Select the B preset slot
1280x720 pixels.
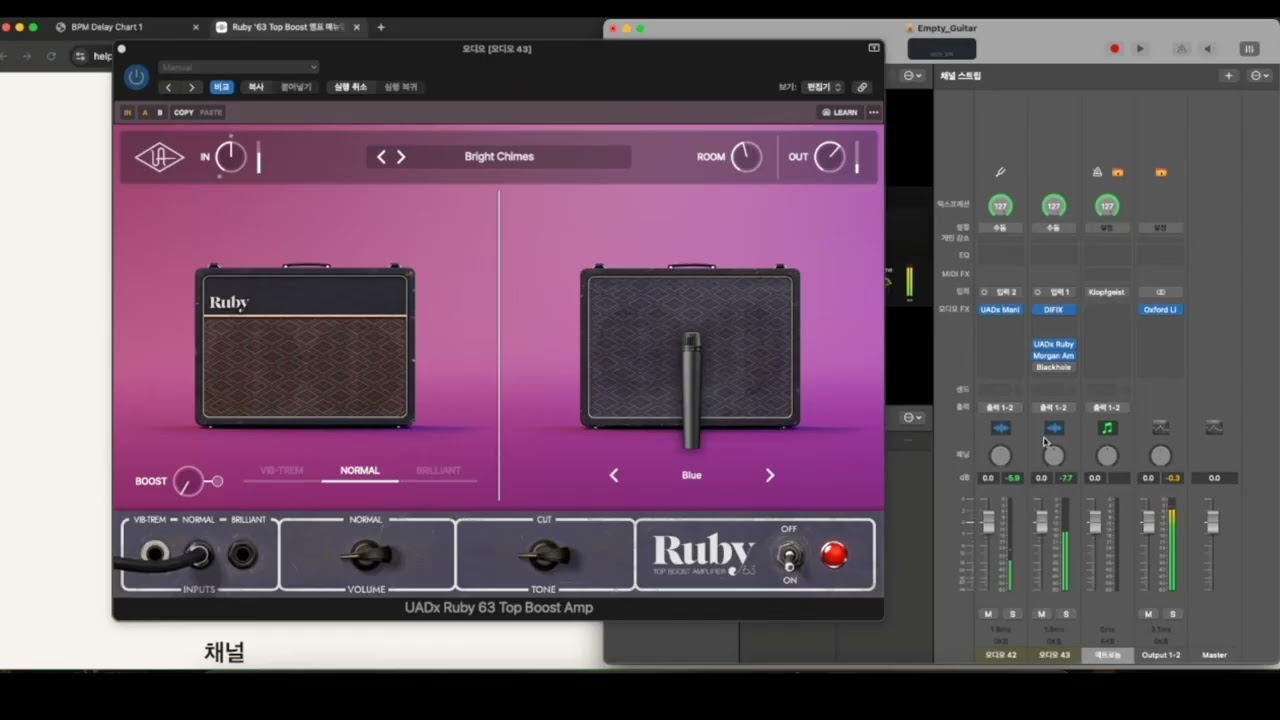click(x=159, y=112)
